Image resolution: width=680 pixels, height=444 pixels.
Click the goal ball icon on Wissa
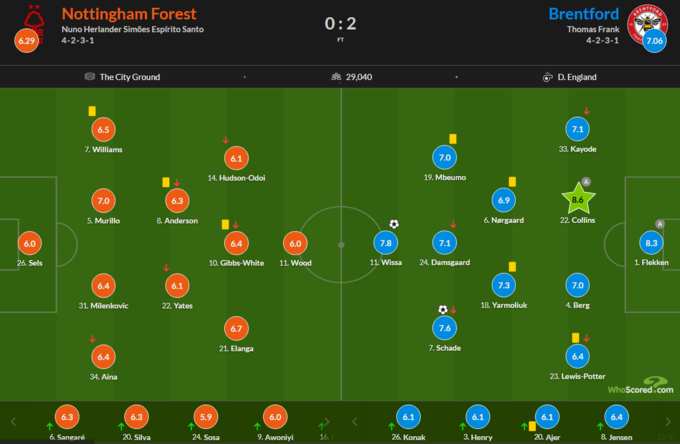394,224
